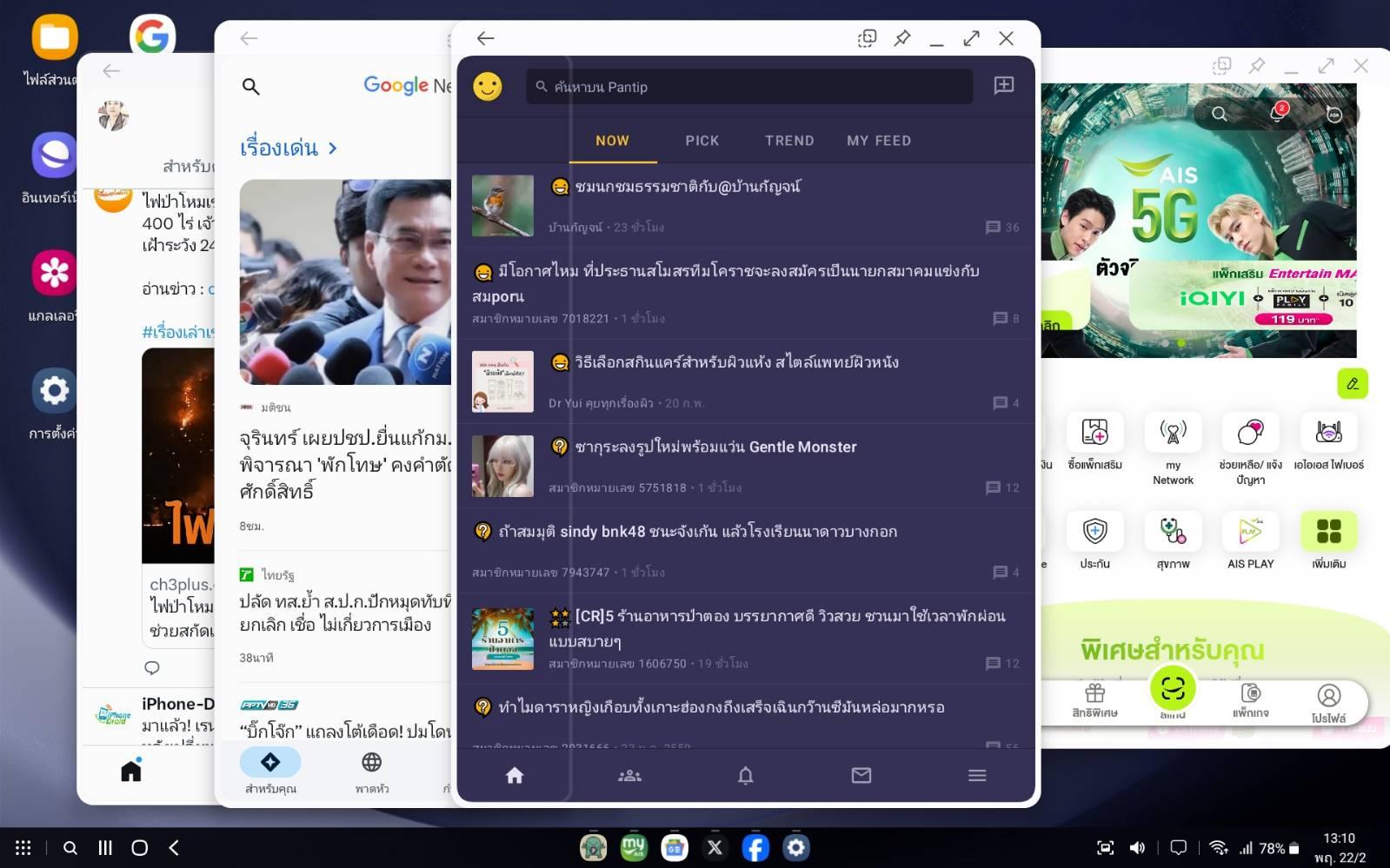Open the multi-window option on Pantip window

tap(867, 38)
